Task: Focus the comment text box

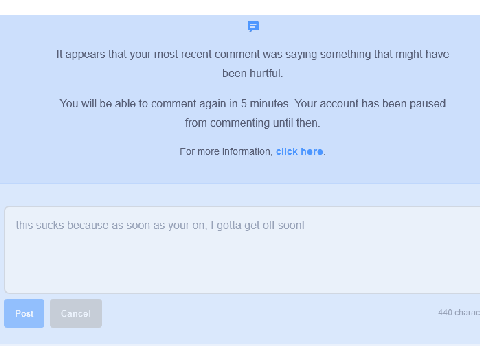Action: (242, 250)
